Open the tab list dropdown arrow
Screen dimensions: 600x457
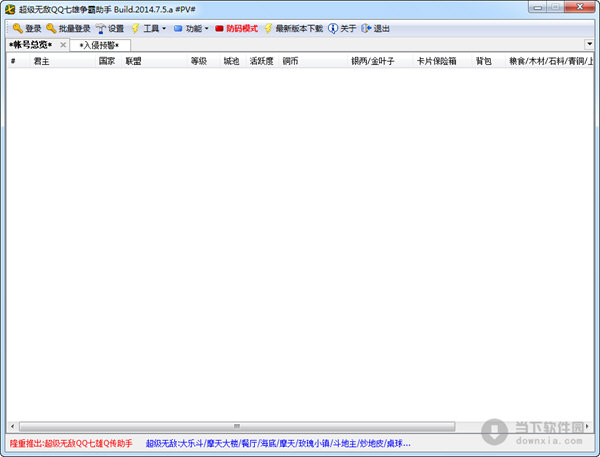tap(589, 44)
